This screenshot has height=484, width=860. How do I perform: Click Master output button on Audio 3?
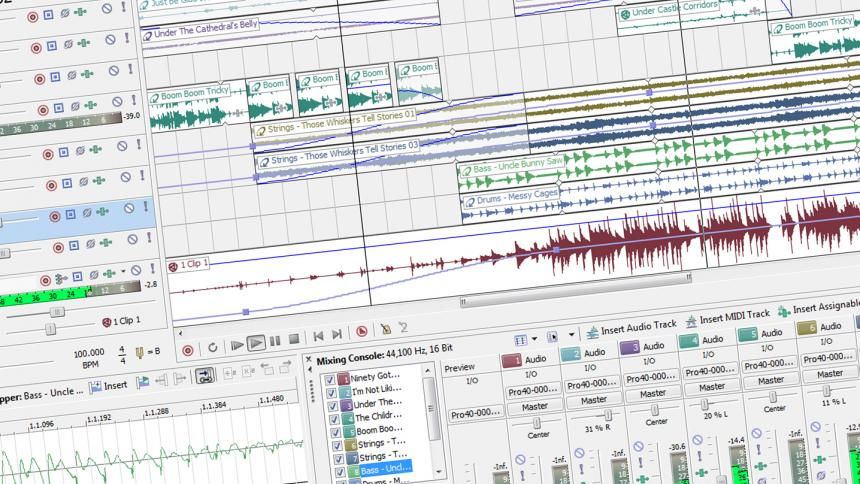(653, 393)
